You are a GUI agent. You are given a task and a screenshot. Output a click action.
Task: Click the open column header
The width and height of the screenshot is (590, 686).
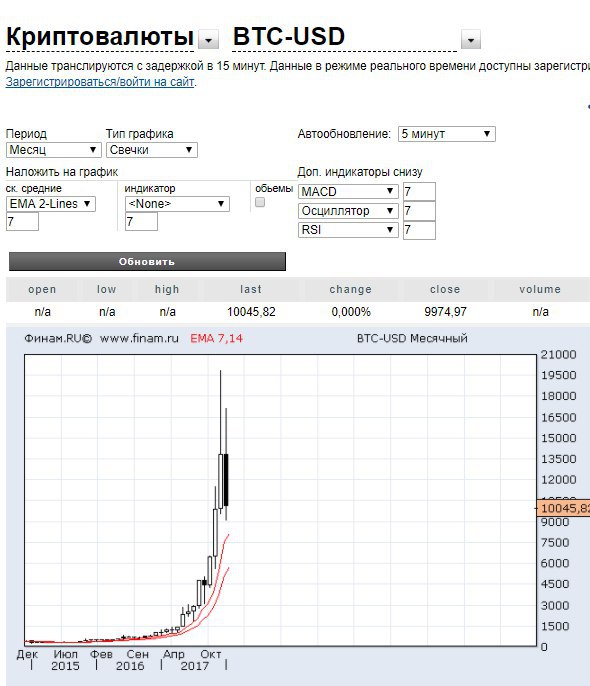[x=42, y=289]
